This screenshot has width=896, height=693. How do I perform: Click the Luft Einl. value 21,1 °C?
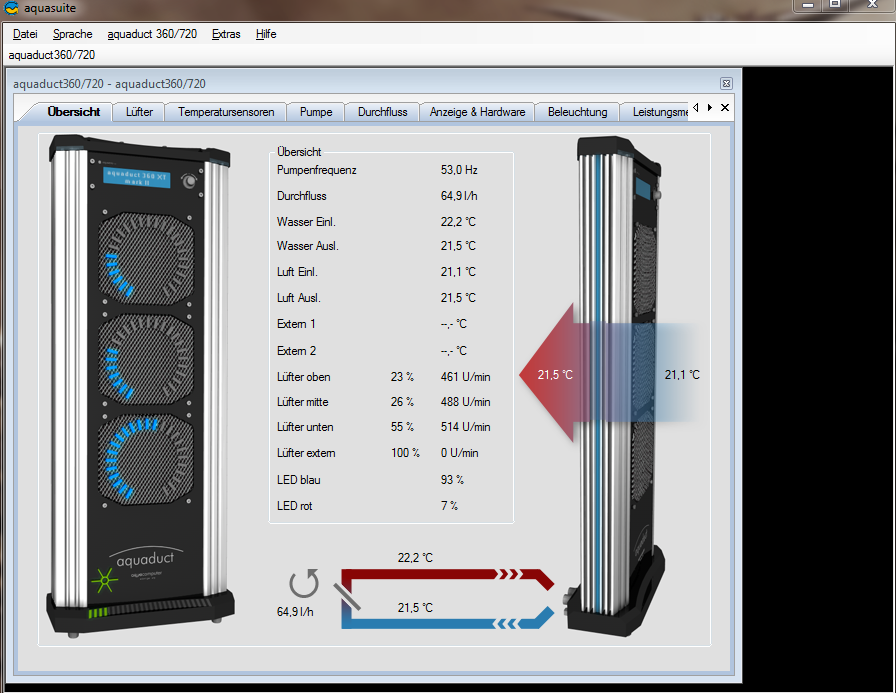(458, 272)
